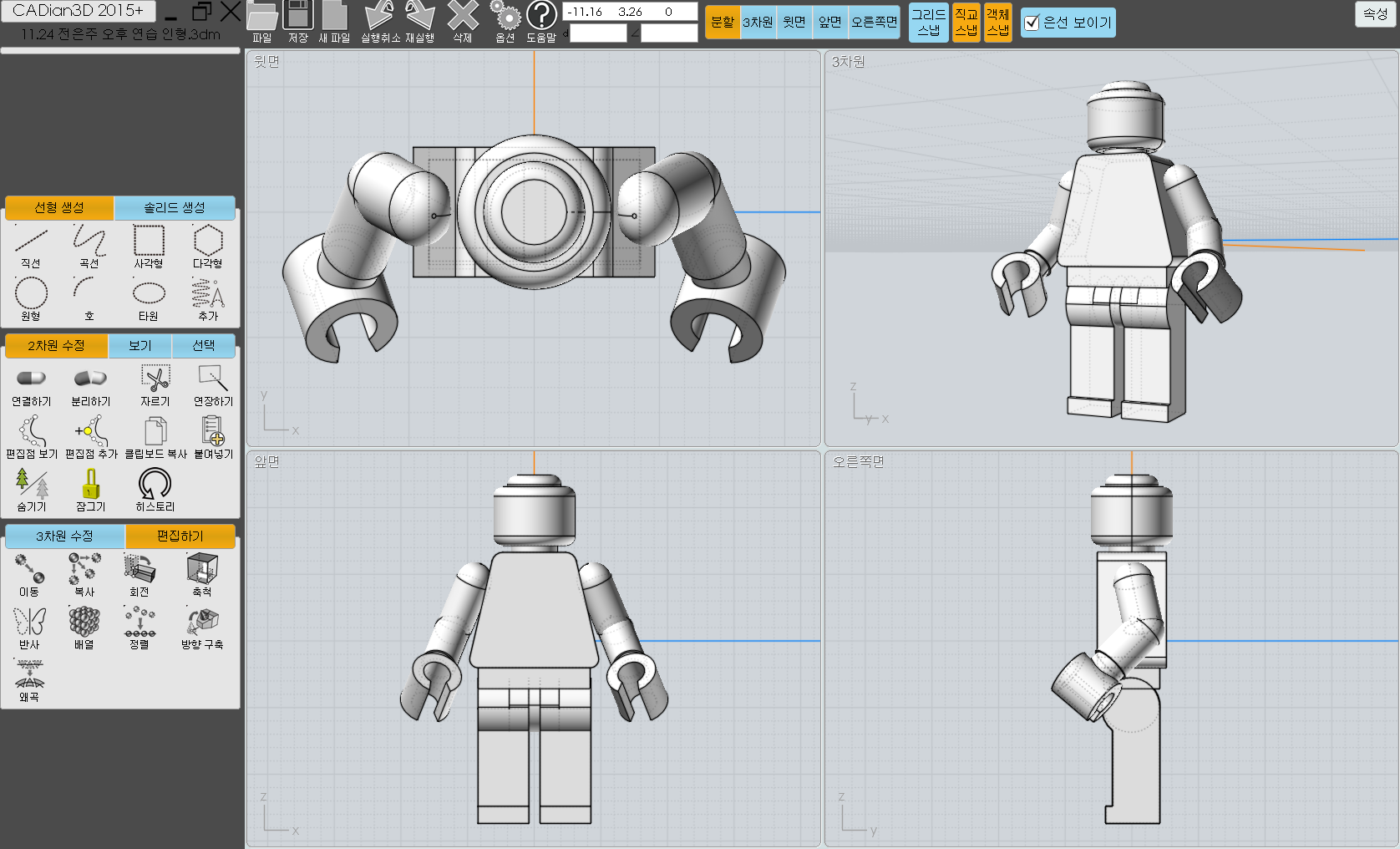Viewport: 1400px width, 849px height.
Task: Click the 저장 (Save) disk icon
Action: click(x=297, y=16)
